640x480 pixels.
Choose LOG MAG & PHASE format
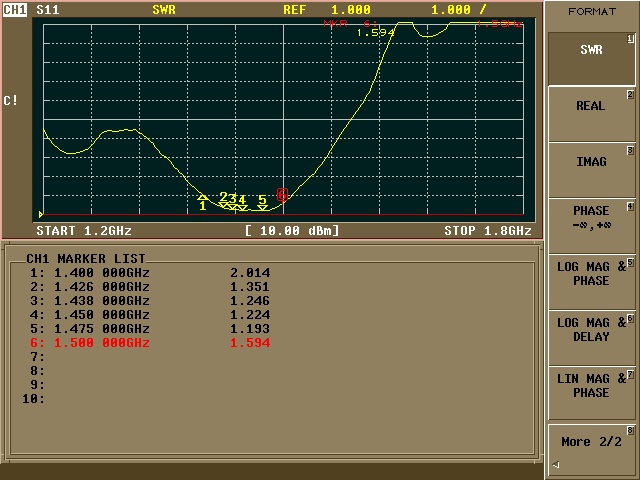pos(591,282)
